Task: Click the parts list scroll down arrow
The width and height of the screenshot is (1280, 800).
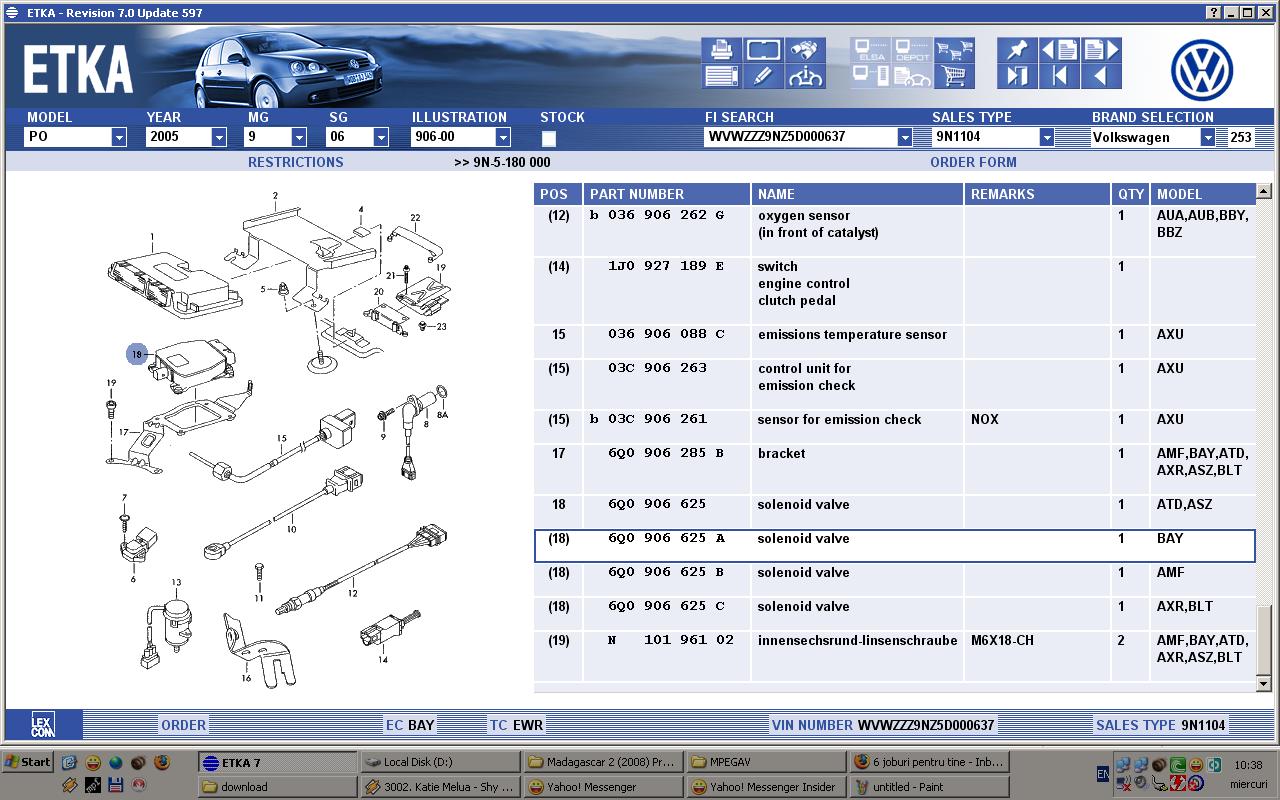Action: pyautogui.click(x=1263, y=684)
